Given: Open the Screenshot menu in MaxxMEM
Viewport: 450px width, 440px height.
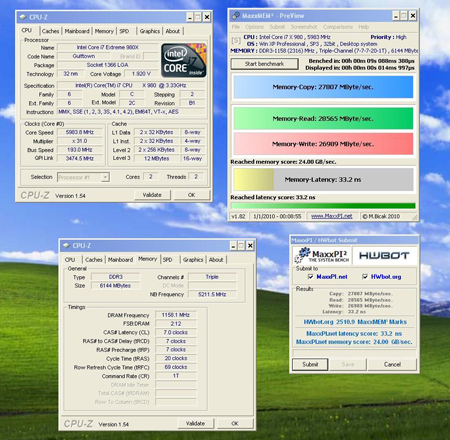Looking at the screenshot, I should click(x=304, y=27).
